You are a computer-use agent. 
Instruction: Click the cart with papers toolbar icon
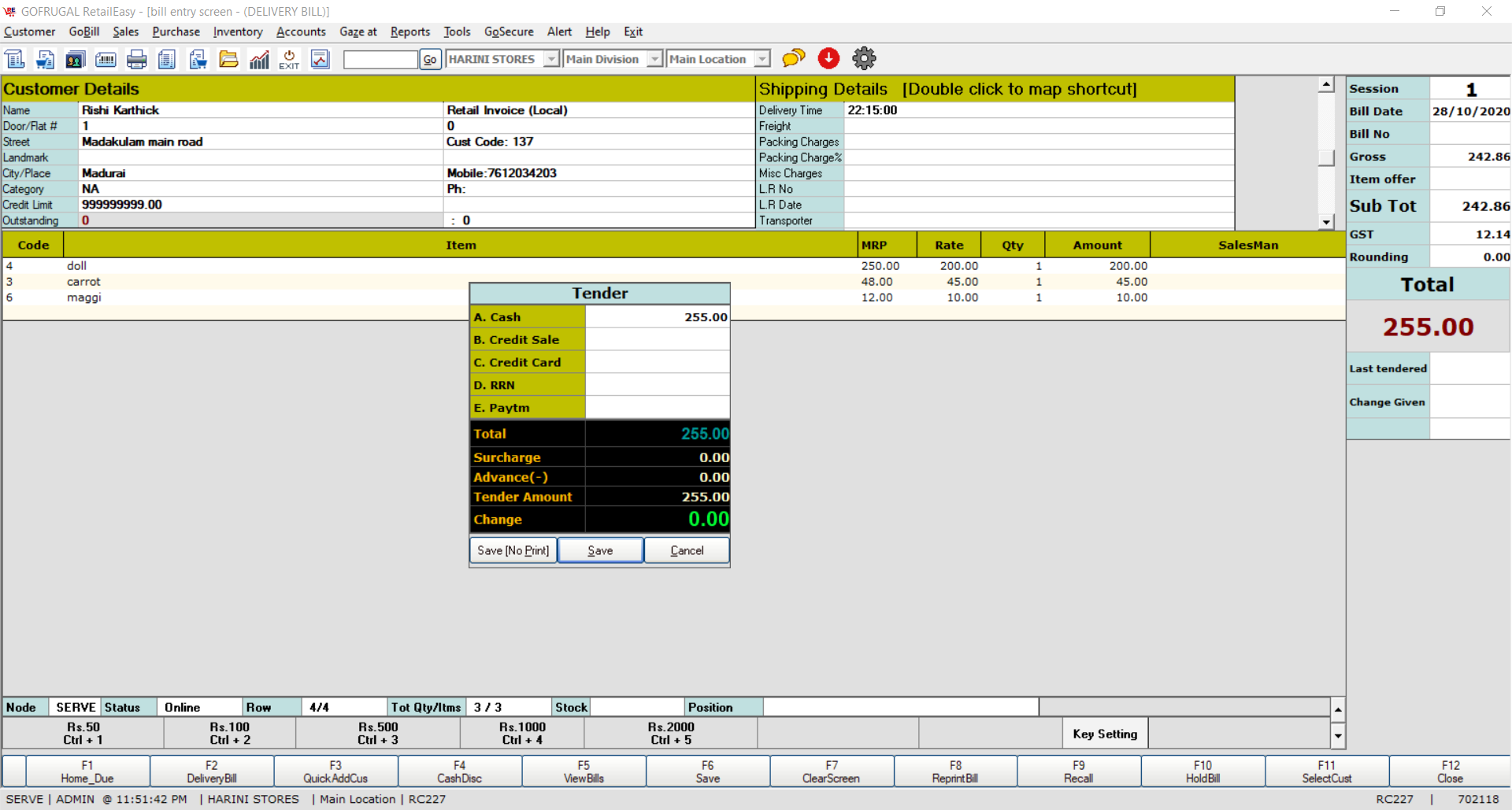pyautogui.click(x=198, y=59)
